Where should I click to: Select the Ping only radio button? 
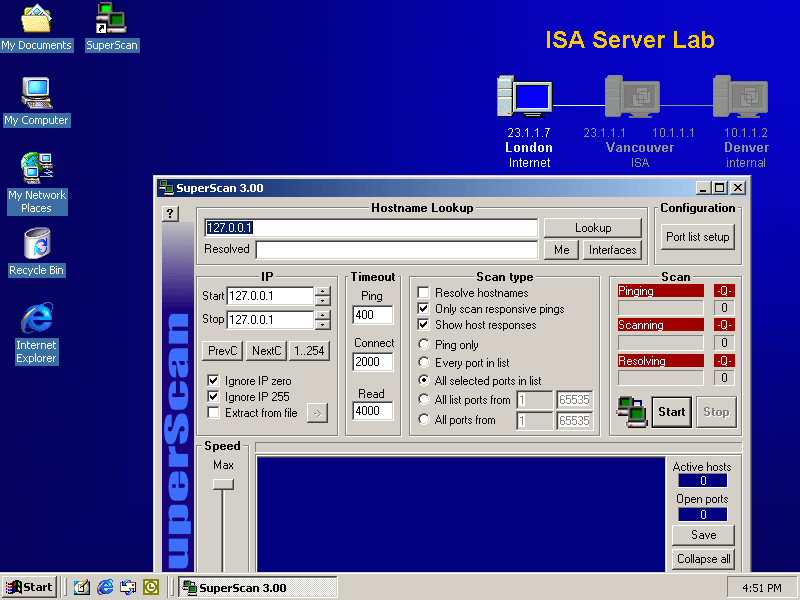coord(423,345)
